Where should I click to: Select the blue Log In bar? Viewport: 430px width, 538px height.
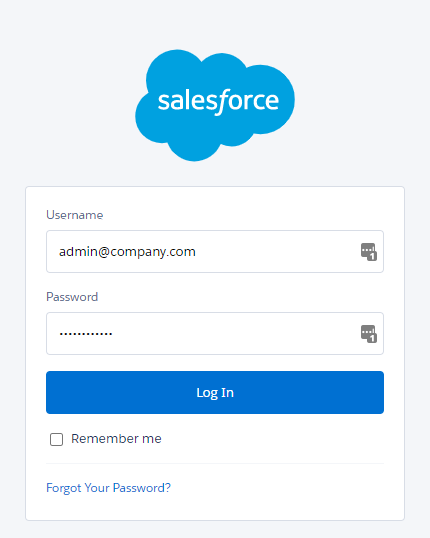(215, 393)
